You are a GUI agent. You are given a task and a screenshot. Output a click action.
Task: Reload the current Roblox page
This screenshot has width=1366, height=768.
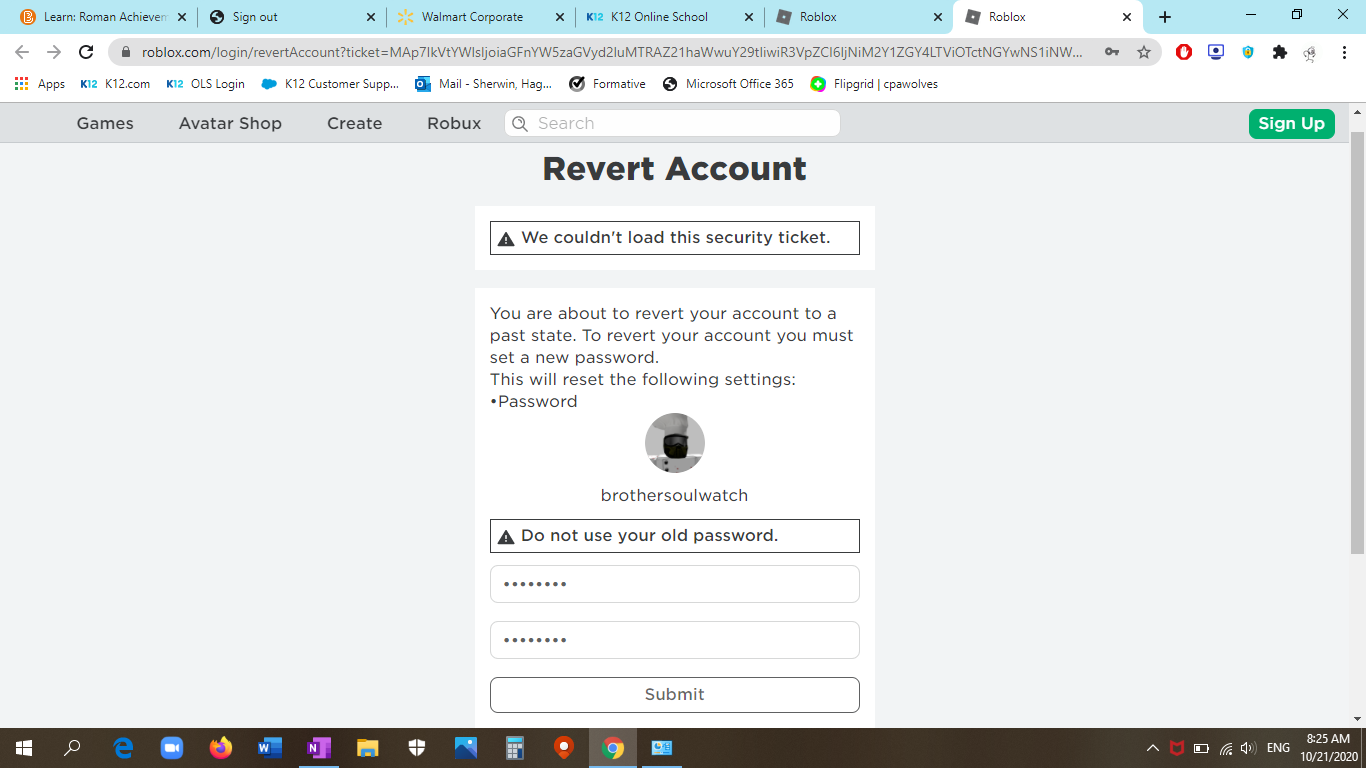pos(86,52)
